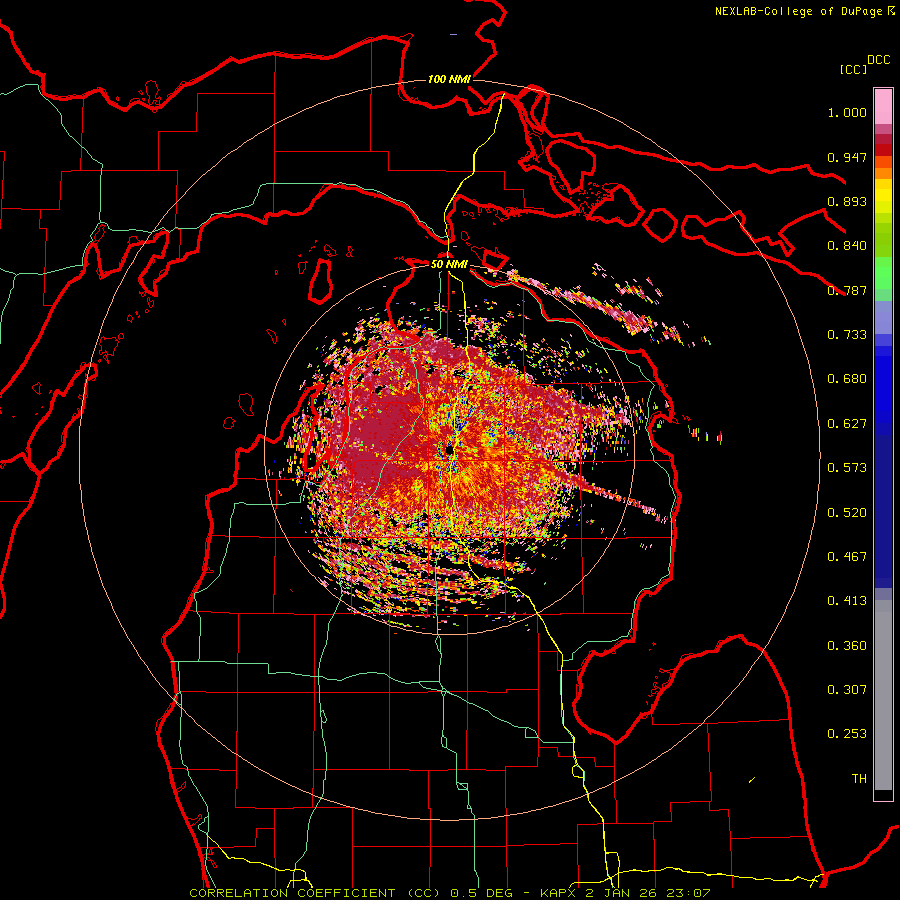The image size is (900, 900).
Task: Click the 0.947 scale value
Action: click(847, 157)
